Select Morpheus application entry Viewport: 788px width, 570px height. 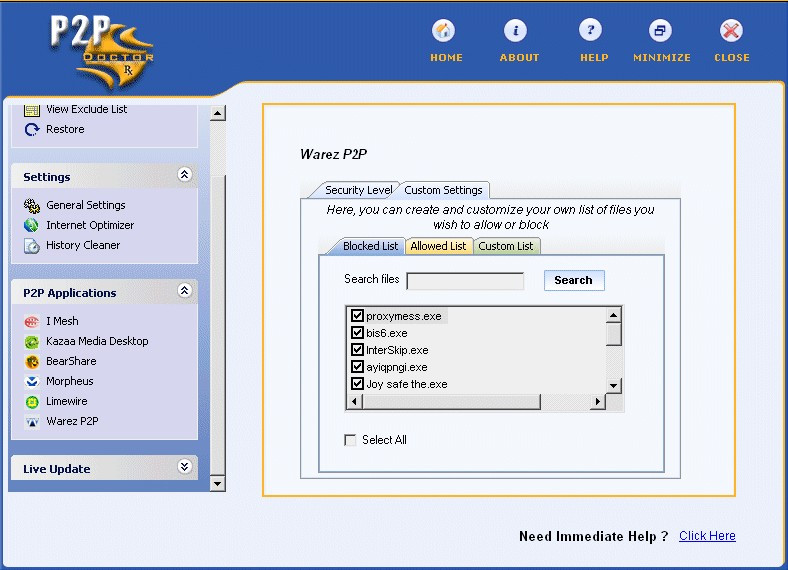[x=70, y=382]
